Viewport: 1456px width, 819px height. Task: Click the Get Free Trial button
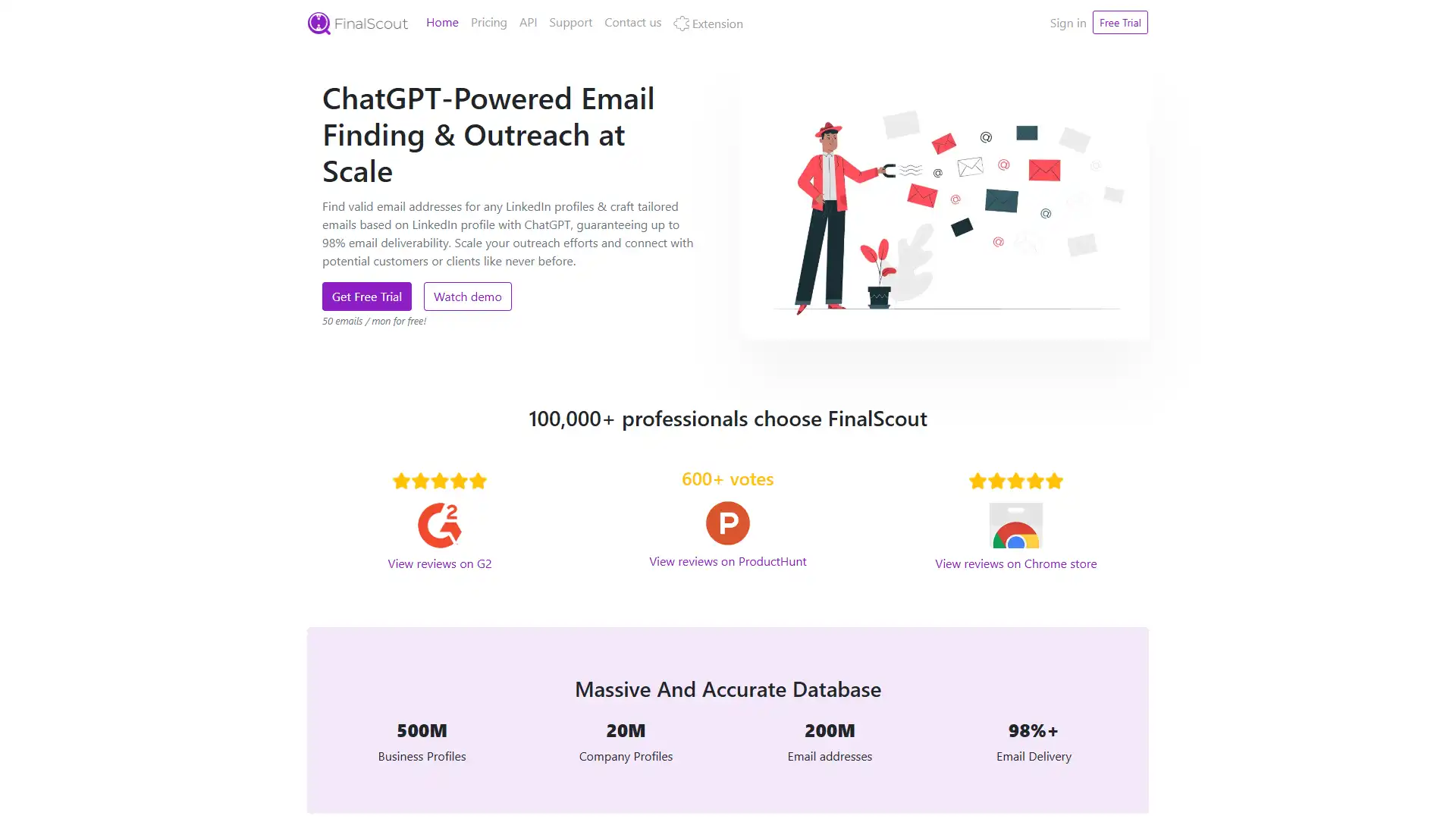(366, 296)
